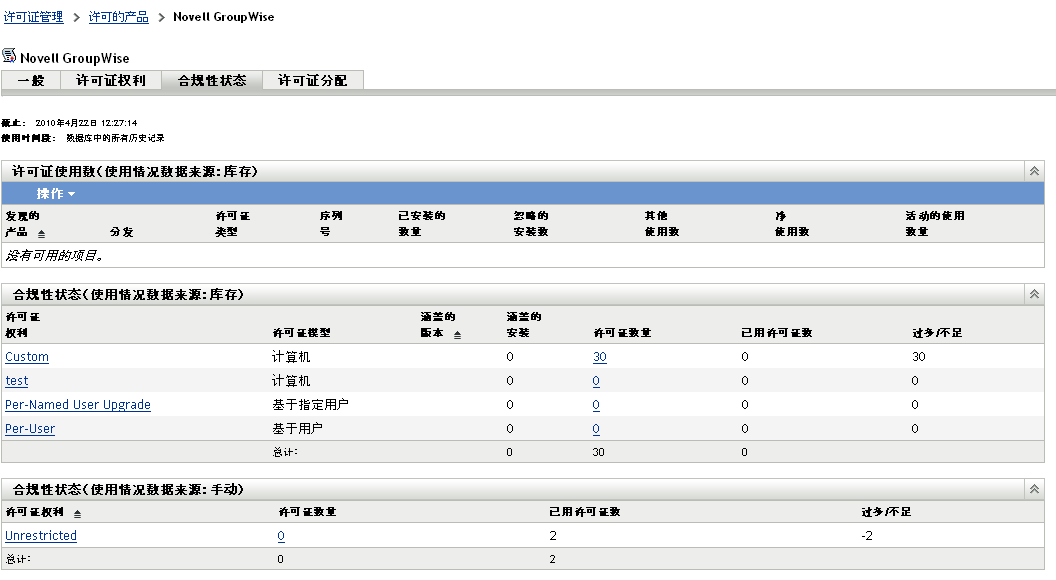Click the Novell GroupWise product icon
This screenshot has width=1056, height=580.
tap(9, 56)
